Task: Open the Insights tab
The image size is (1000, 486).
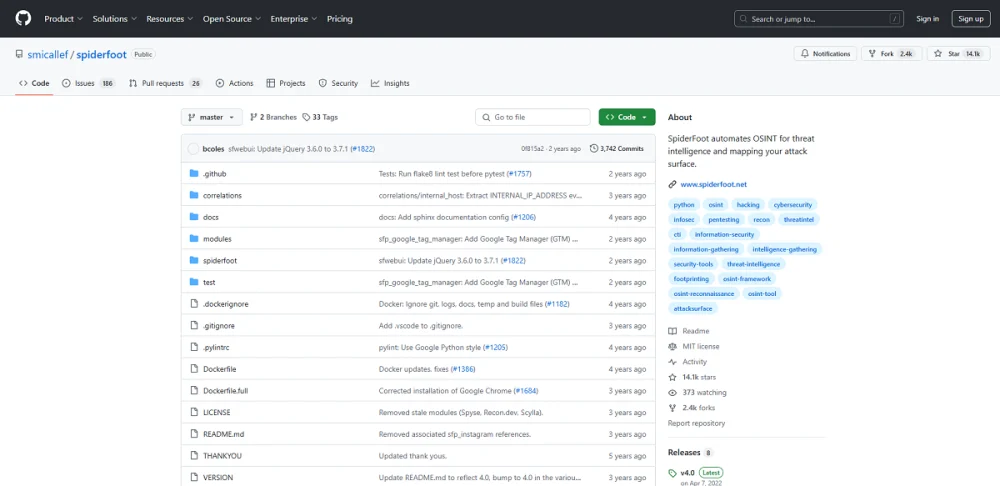Action: pyautogui.click(x=390, y=84)
